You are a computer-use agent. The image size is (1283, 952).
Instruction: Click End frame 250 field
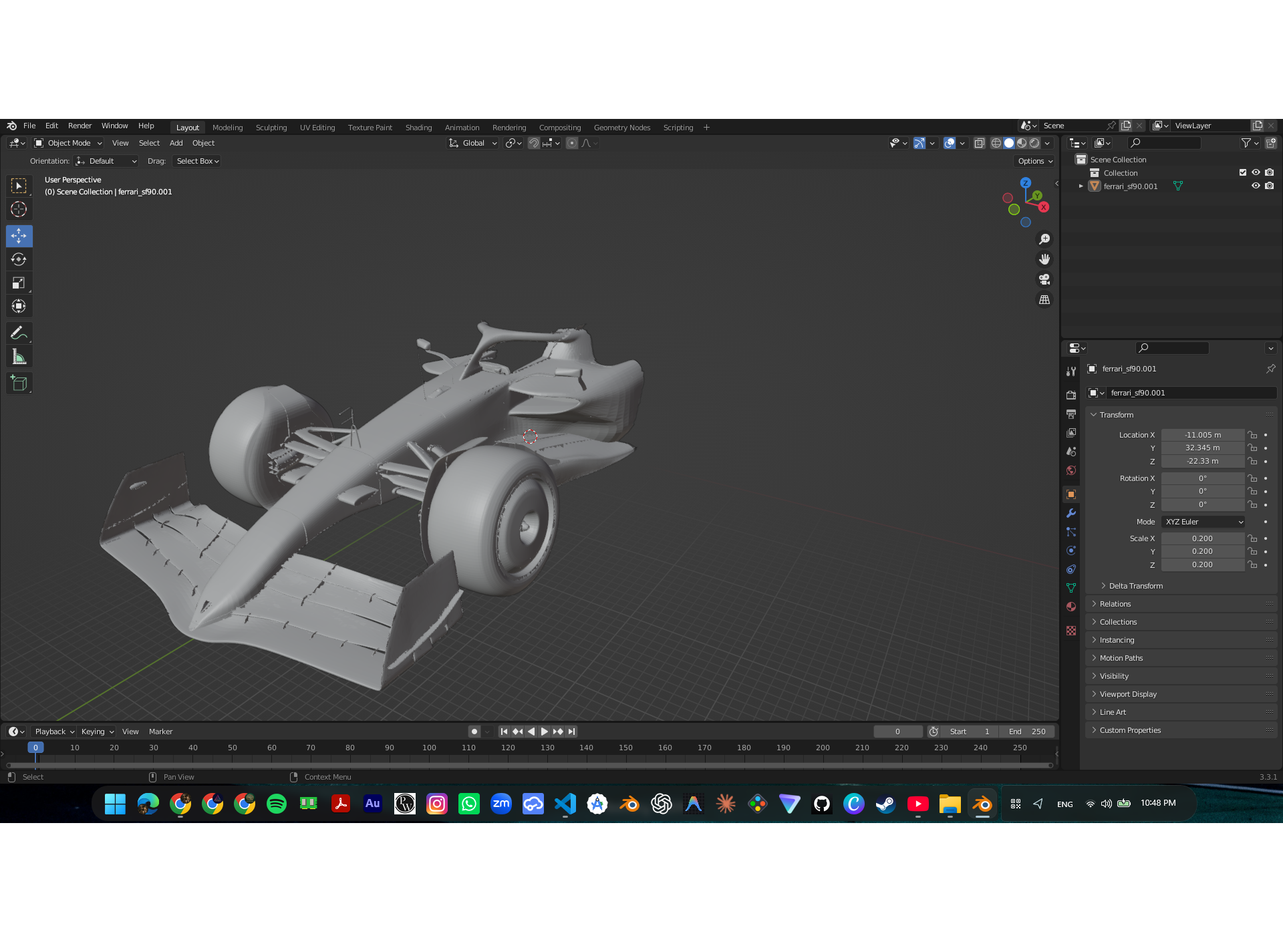point(1028,732)
